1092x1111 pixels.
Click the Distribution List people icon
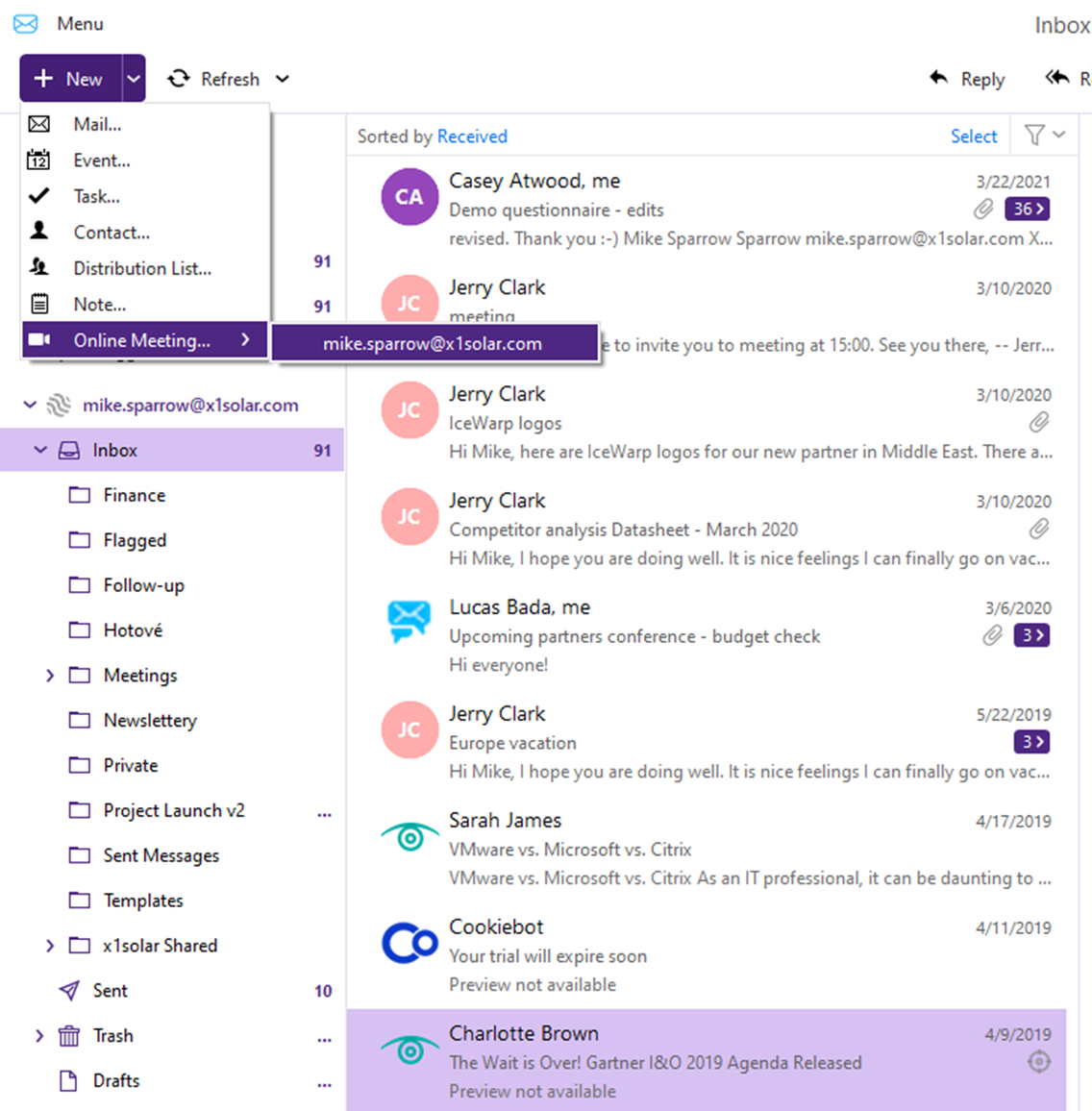(x=39, y=267)
